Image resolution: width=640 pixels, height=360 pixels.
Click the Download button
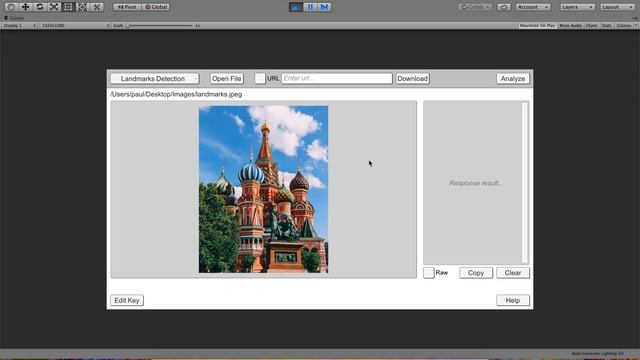[x=412, y=78]
